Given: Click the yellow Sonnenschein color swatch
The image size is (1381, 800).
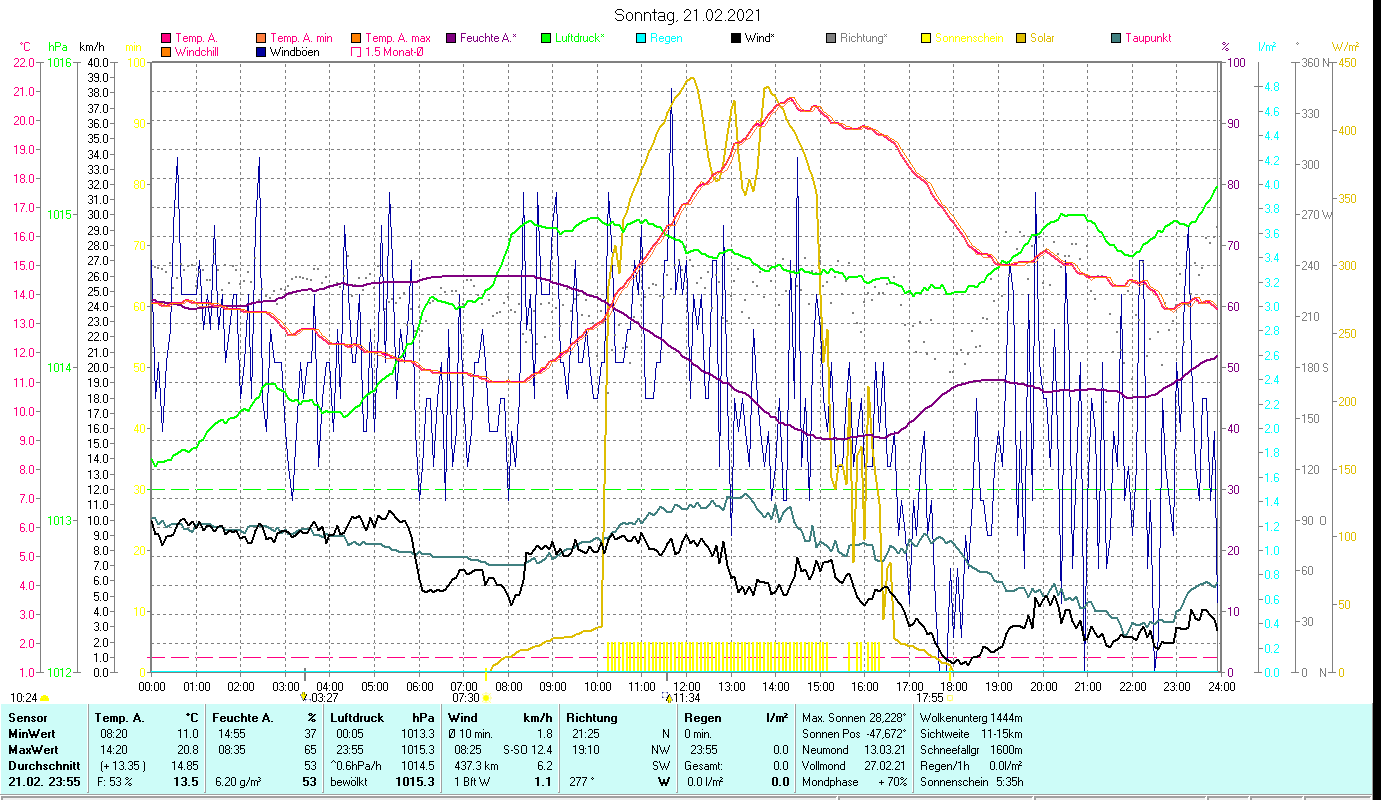Looking at the screenshot, I should 926,39.
